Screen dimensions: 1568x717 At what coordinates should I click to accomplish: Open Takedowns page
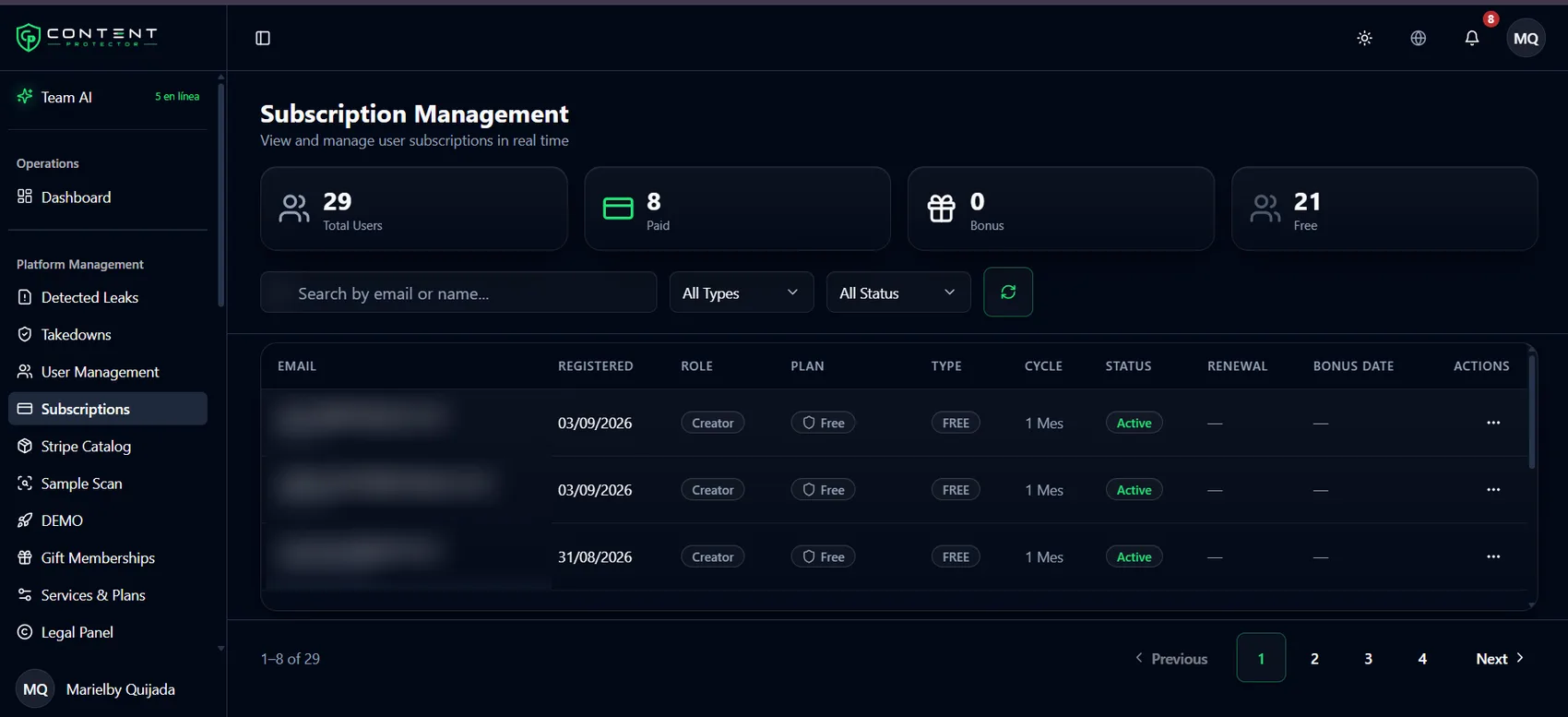pos(108,334)
